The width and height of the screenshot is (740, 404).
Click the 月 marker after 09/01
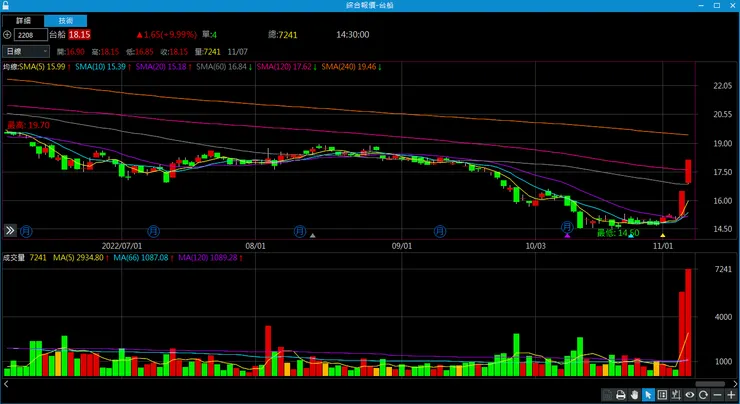pyautogui.click(x=440, y=231)
